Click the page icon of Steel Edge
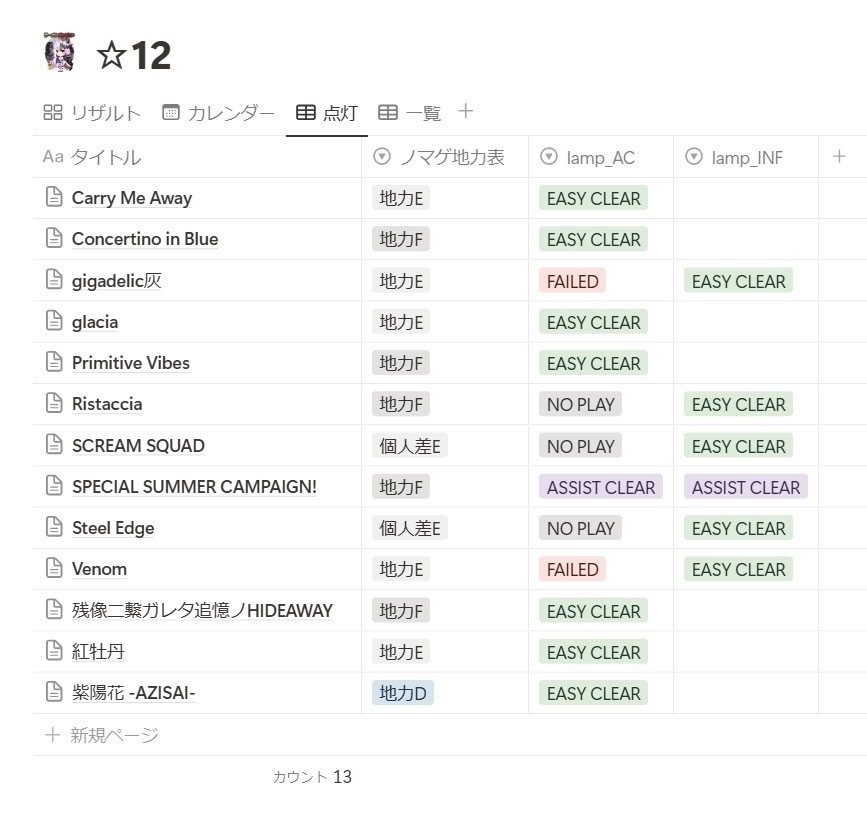 [54, 526]
